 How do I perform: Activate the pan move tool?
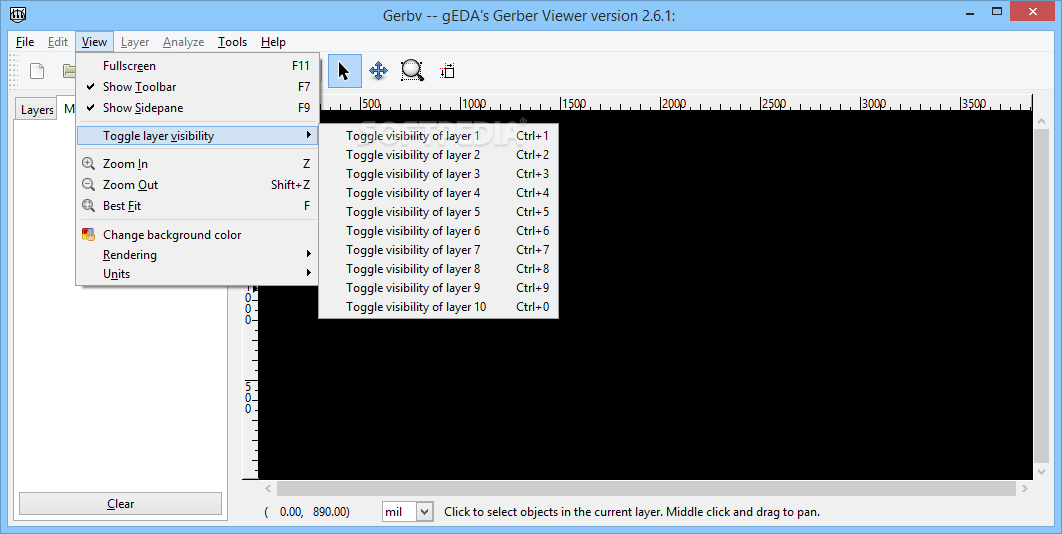[379, 71]
